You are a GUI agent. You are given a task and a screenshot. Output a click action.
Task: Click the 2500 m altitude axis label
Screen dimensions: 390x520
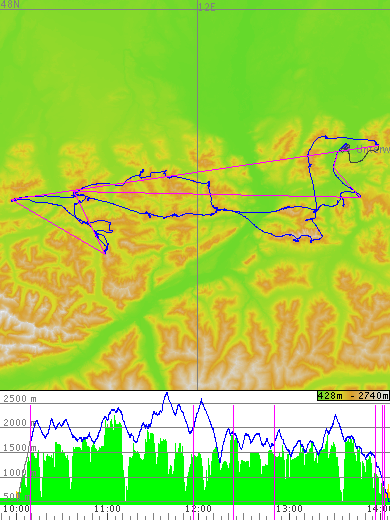20,399
